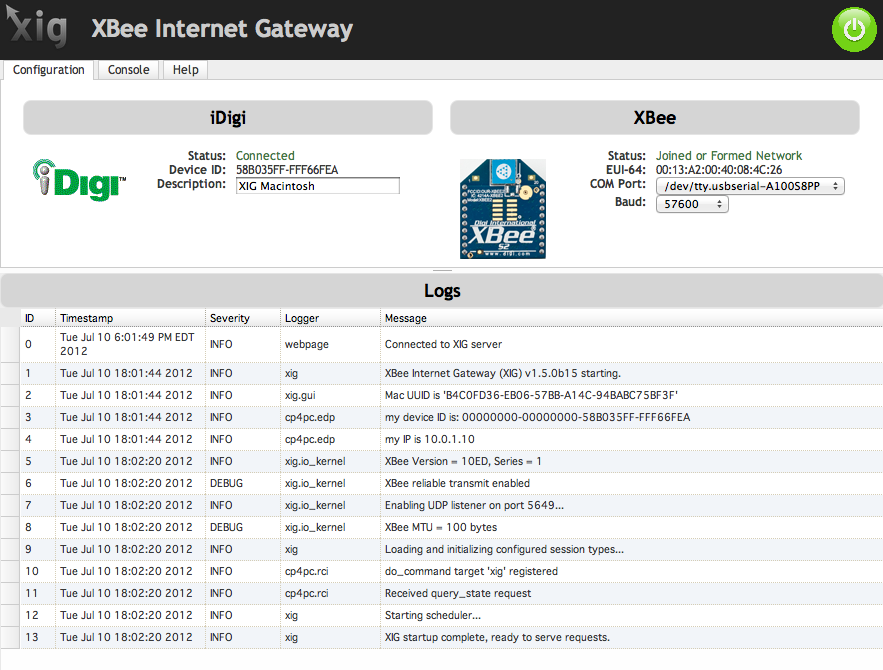883x670 pixels.
Task: Click 'Joined or Formed Network' status
Action: [729, 155]
